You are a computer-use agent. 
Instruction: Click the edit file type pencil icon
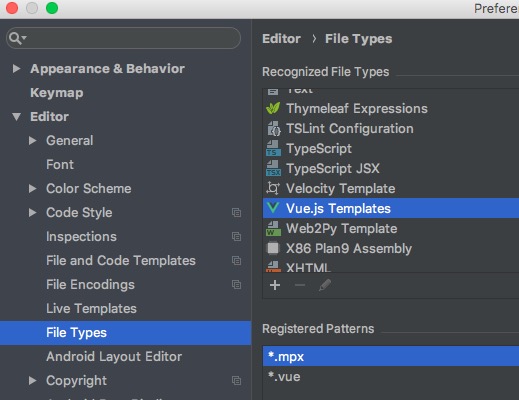[325, 285]
